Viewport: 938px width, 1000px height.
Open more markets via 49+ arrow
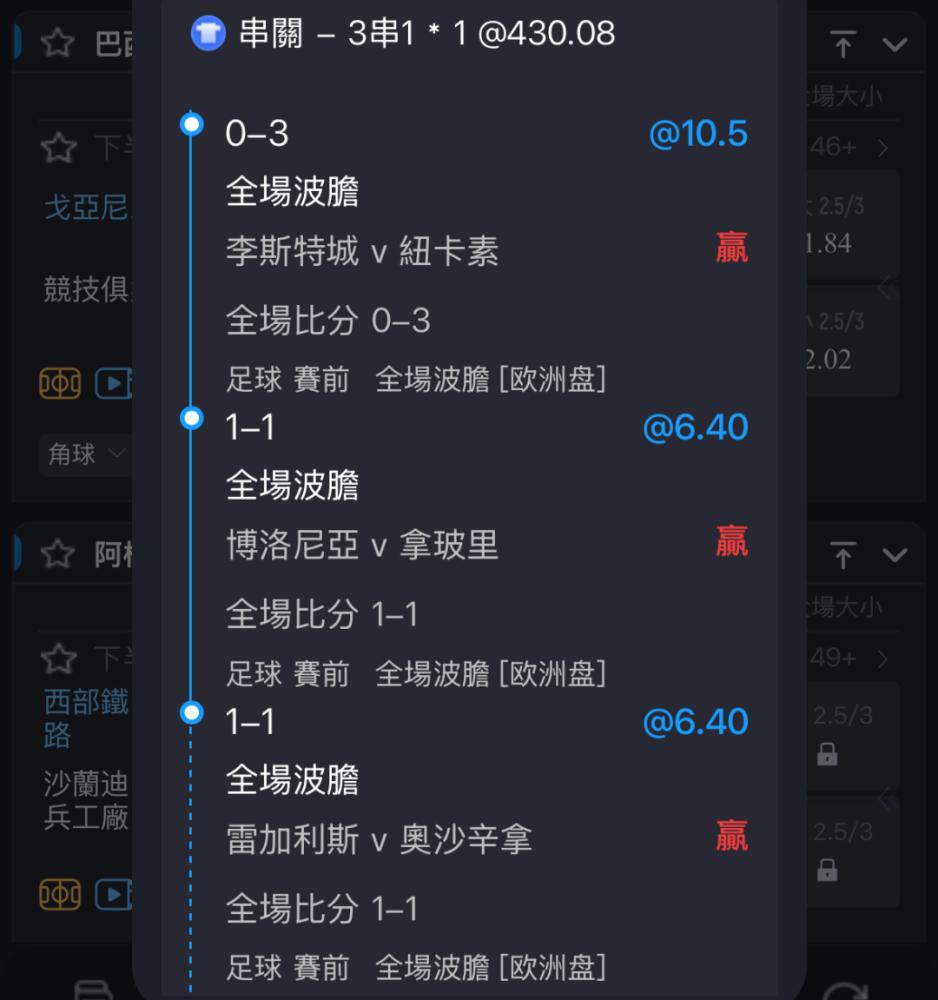[883, 658]
